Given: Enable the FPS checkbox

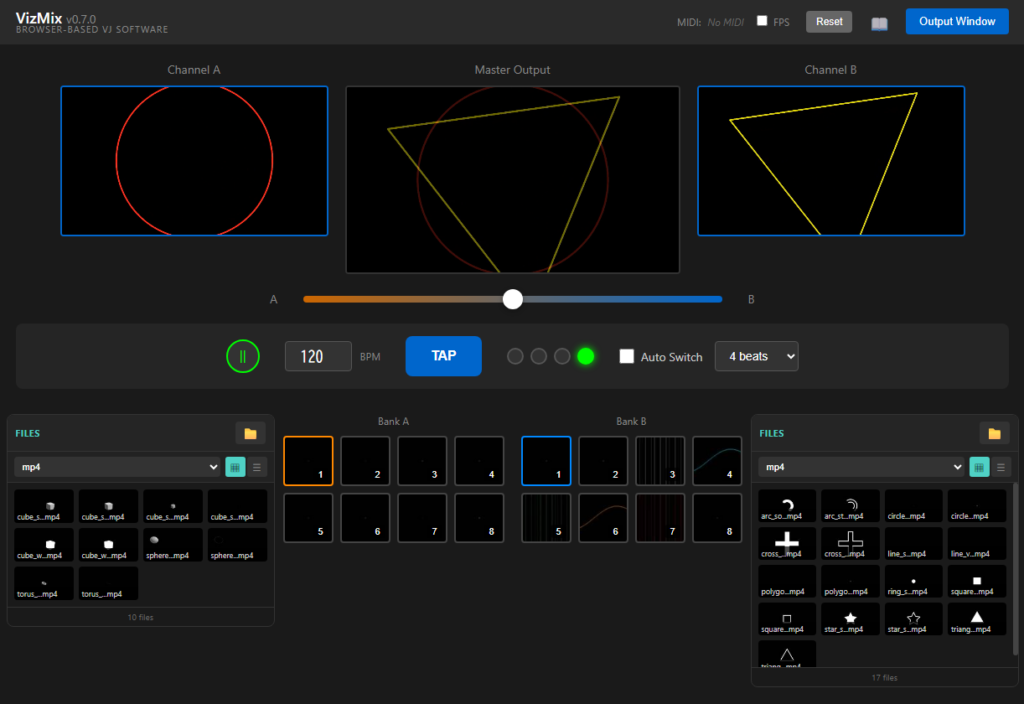Looking at the screenshot, I should click(762, 21).
